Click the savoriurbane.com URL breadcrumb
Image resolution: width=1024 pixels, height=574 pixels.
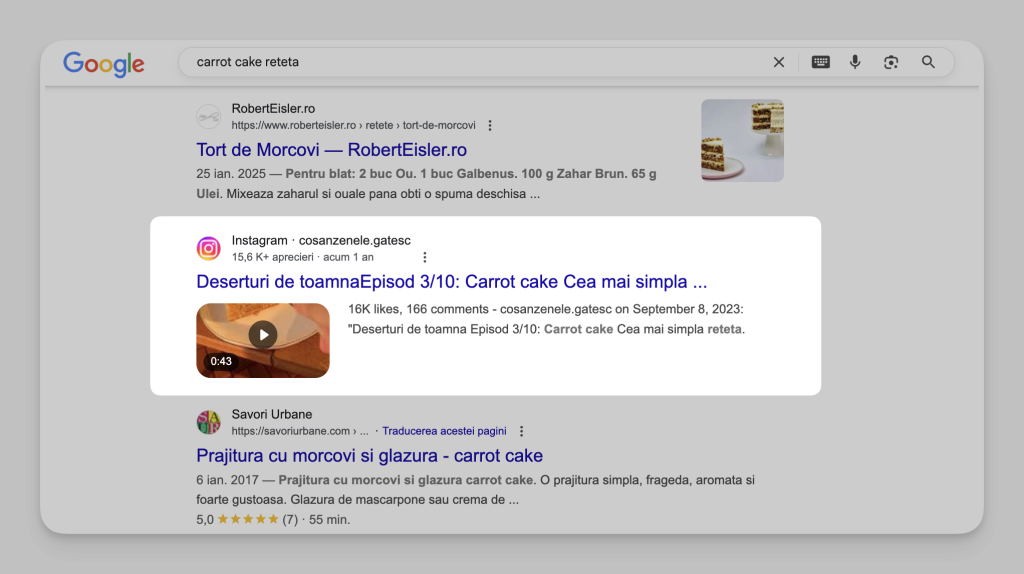[300, 431]
